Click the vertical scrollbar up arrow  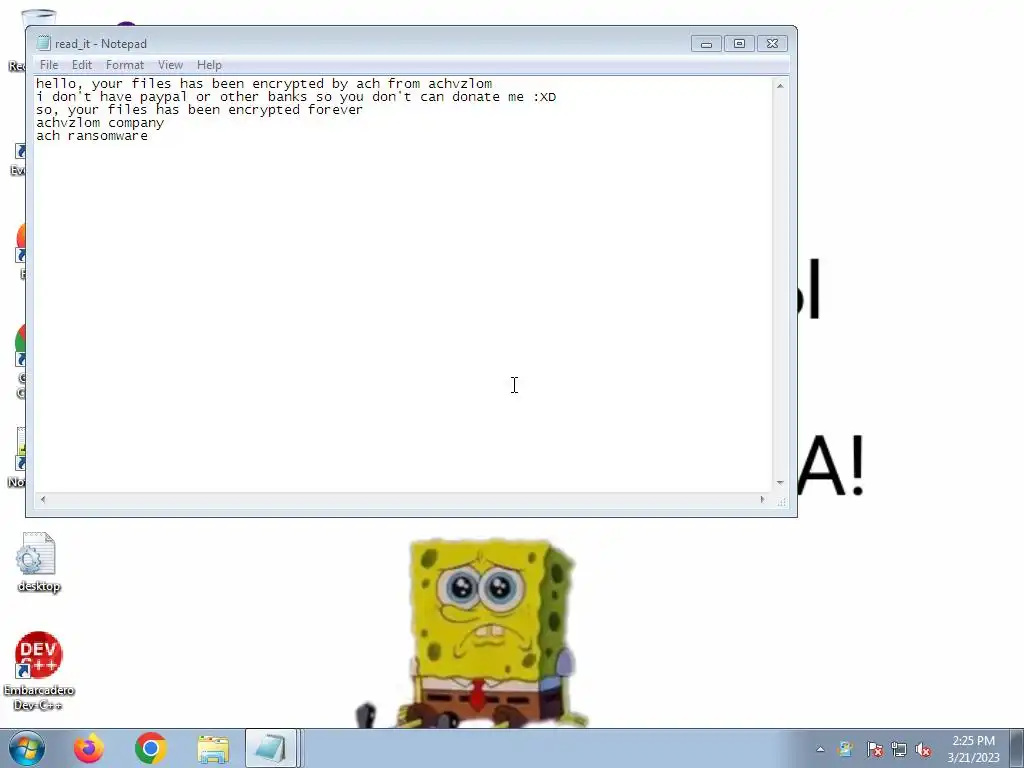coord(780,86)
